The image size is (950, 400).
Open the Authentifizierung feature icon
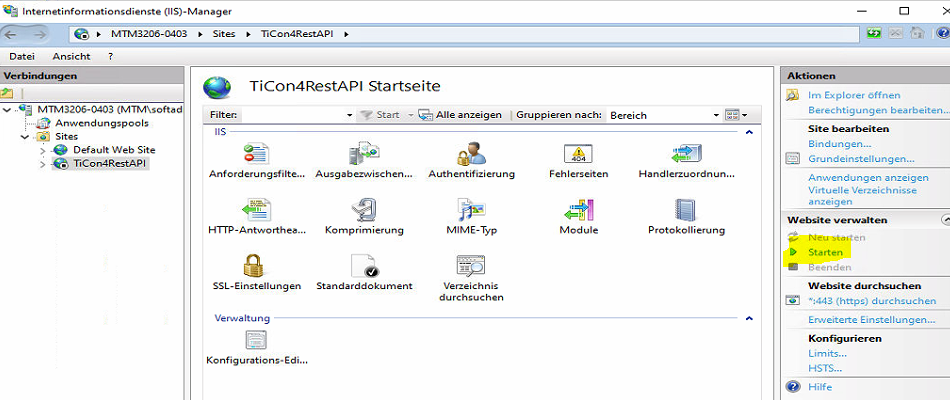pos(471,155)
